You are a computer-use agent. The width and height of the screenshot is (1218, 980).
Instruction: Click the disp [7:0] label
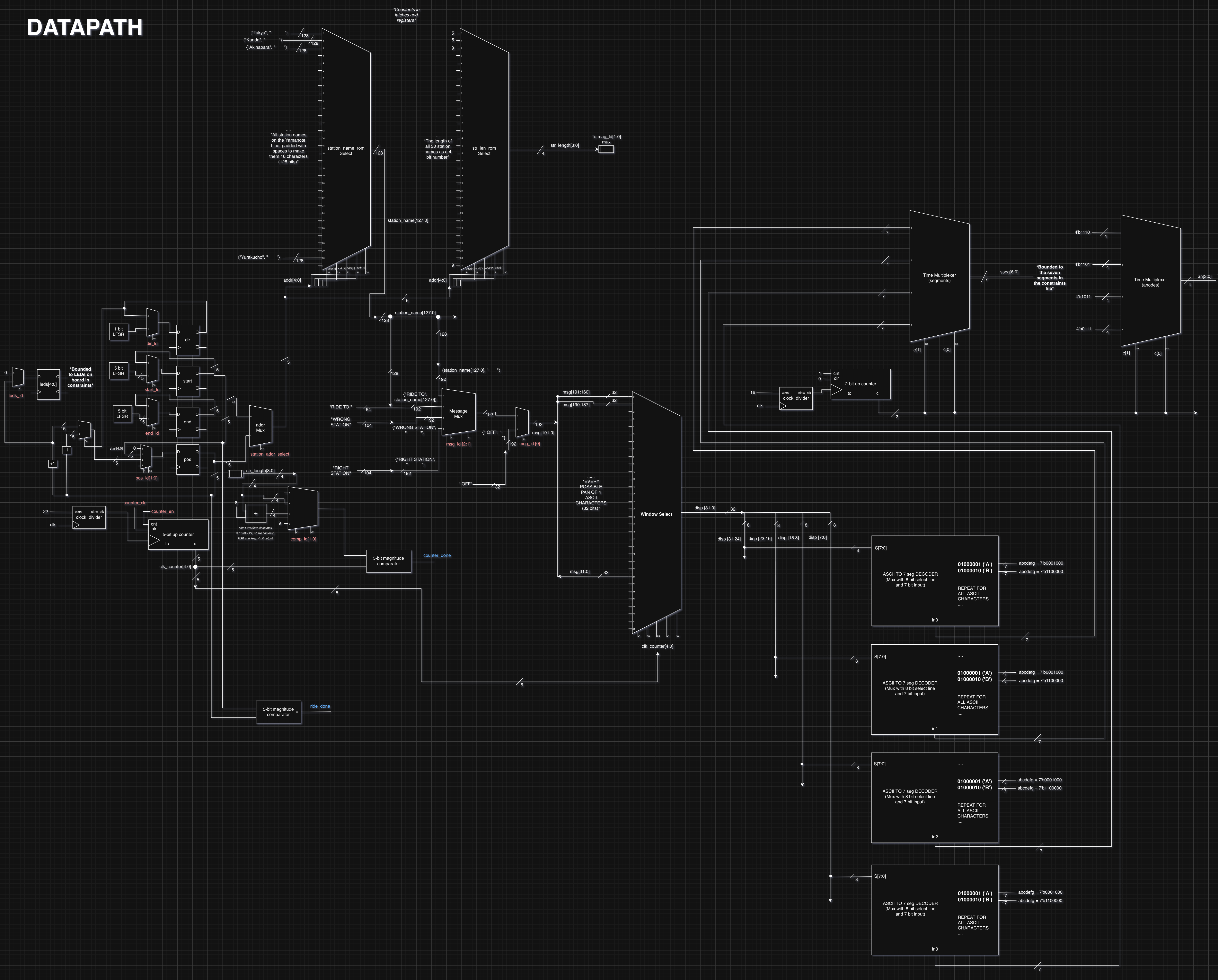click(x=818, y=537)
